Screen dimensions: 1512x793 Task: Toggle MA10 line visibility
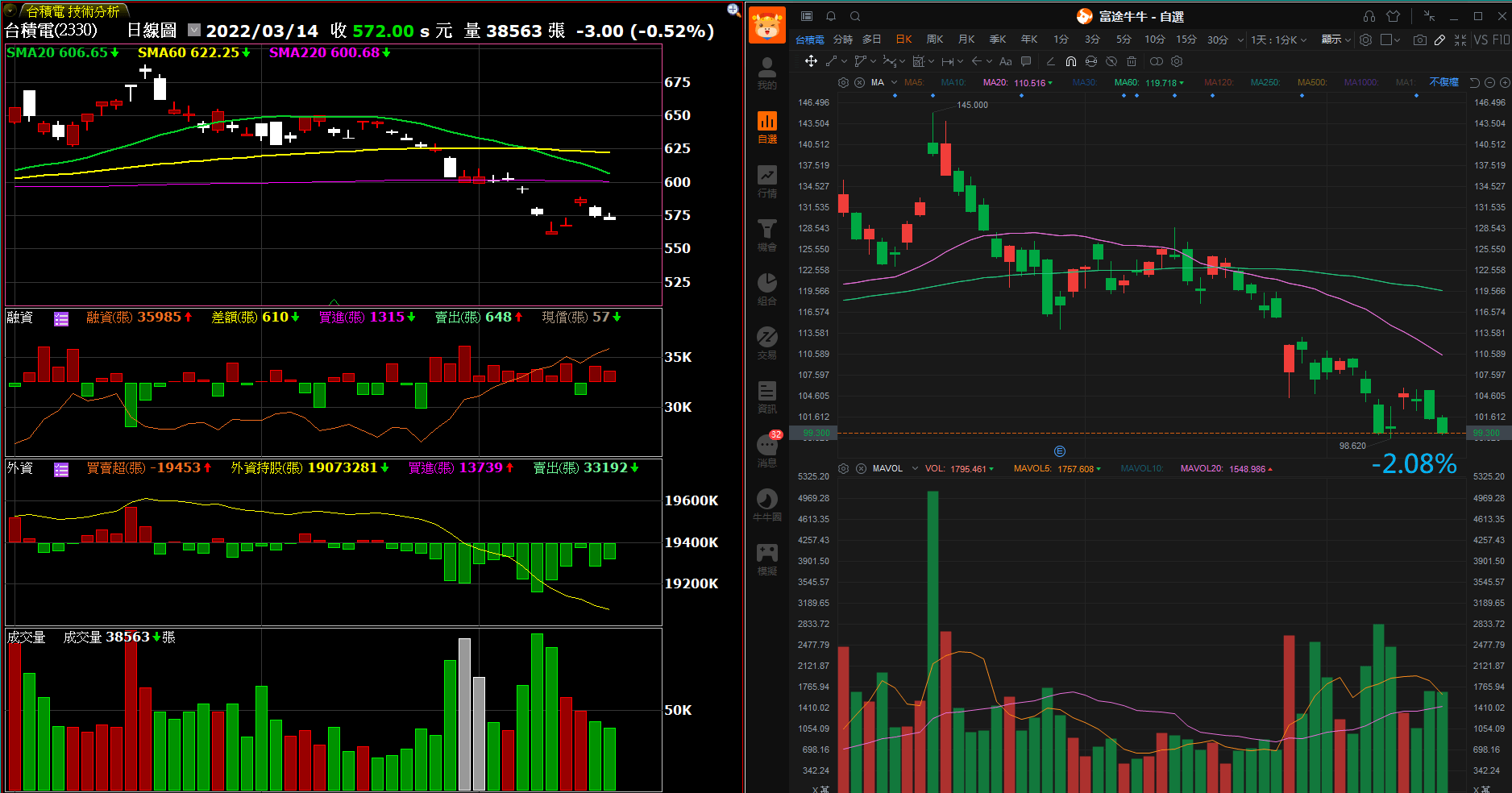[953, 82]
